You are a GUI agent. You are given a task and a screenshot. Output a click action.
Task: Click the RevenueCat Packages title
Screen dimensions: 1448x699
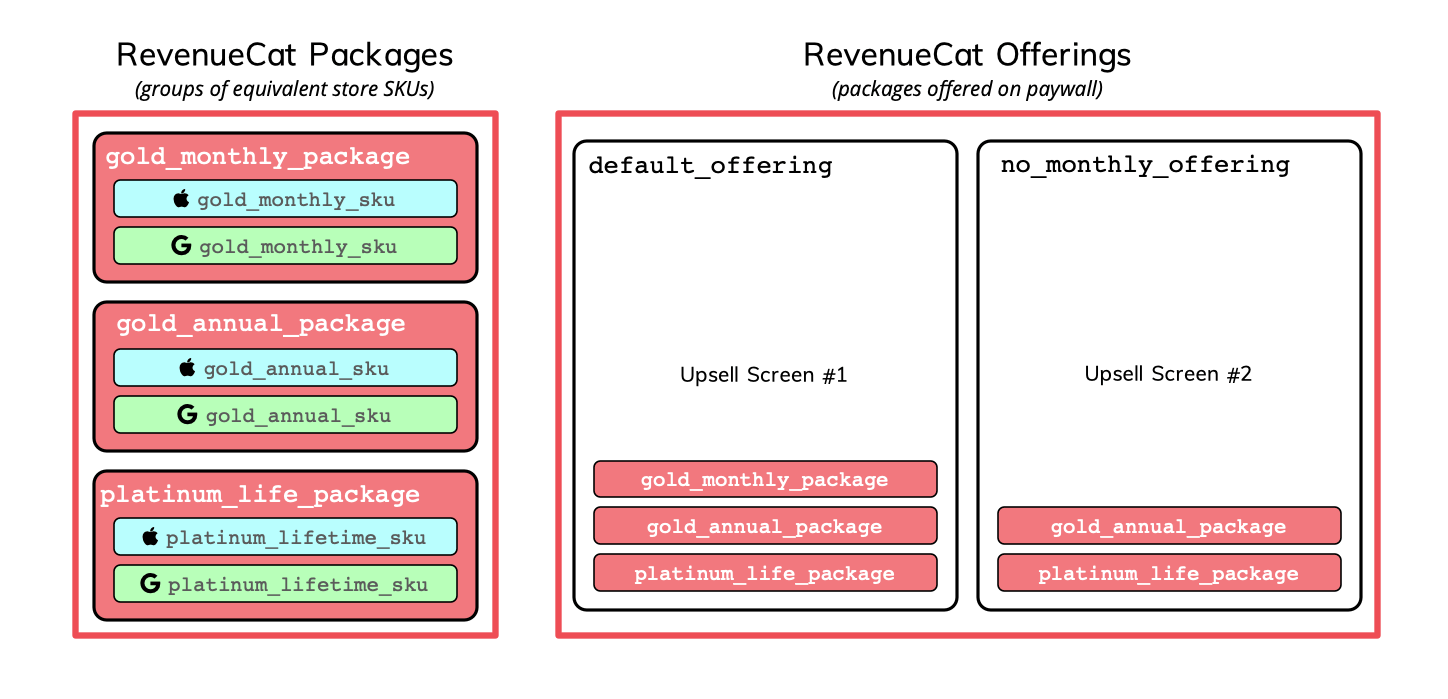pos(285,54)
